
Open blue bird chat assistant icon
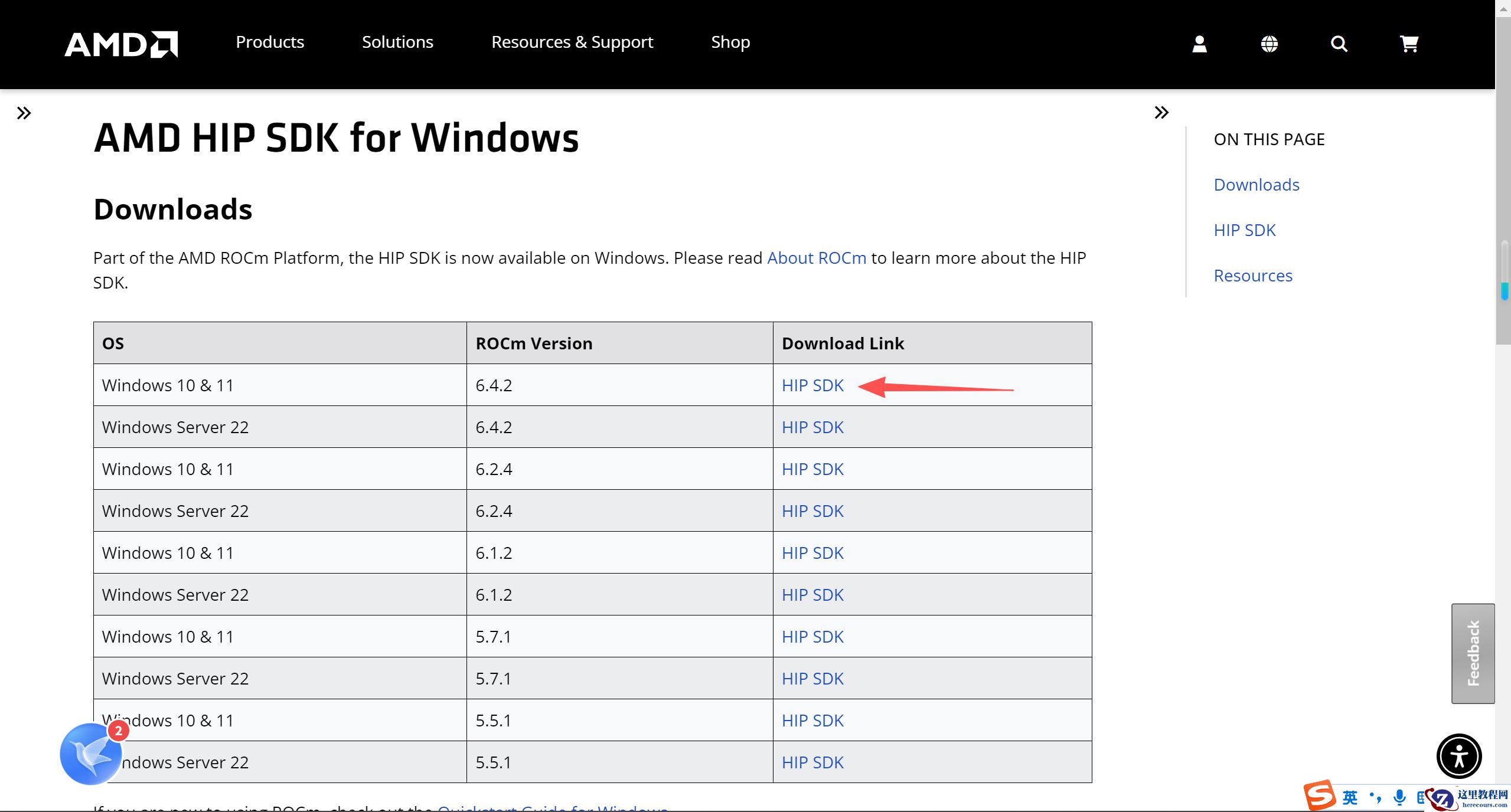coord(91,754)
